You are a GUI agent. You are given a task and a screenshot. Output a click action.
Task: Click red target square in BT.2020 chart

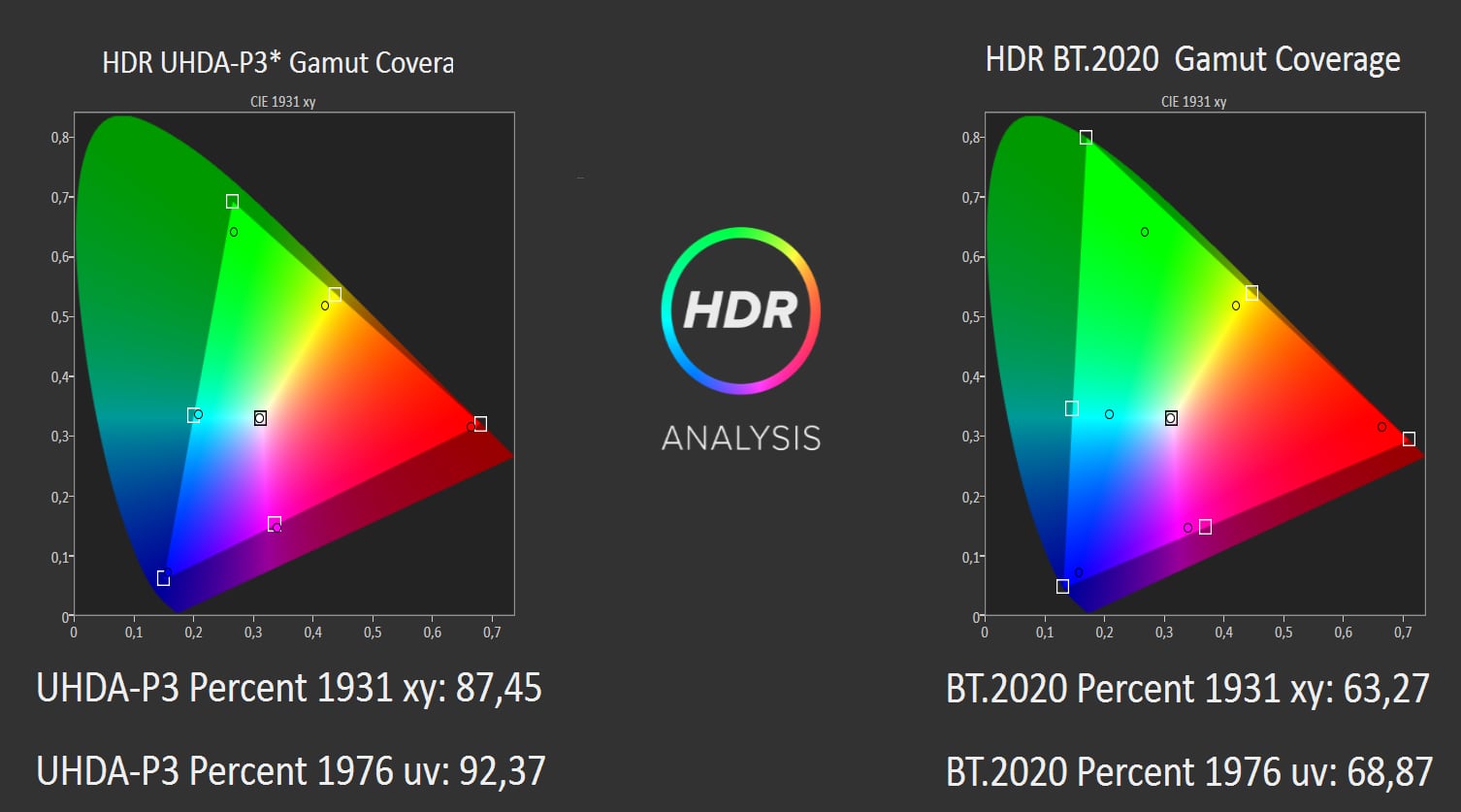[1409, 439]
